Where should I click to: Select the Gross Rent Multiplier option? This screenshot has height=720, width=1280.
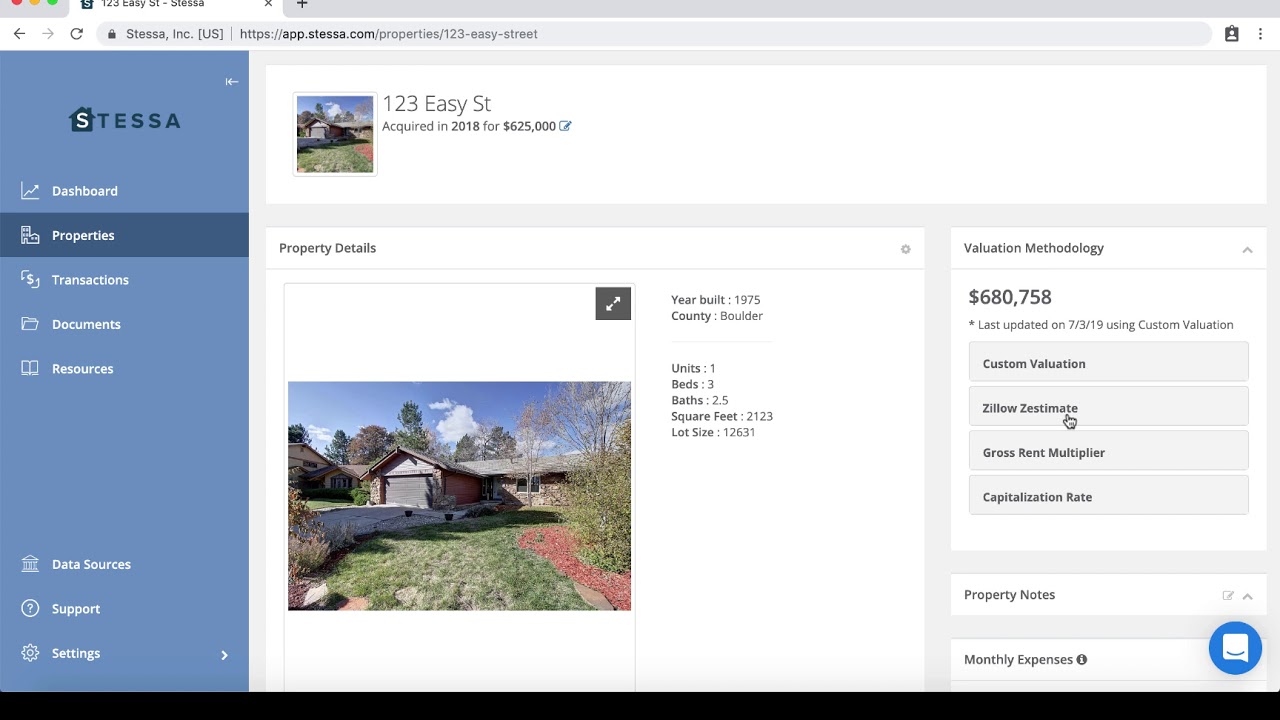click(1108, 453)
